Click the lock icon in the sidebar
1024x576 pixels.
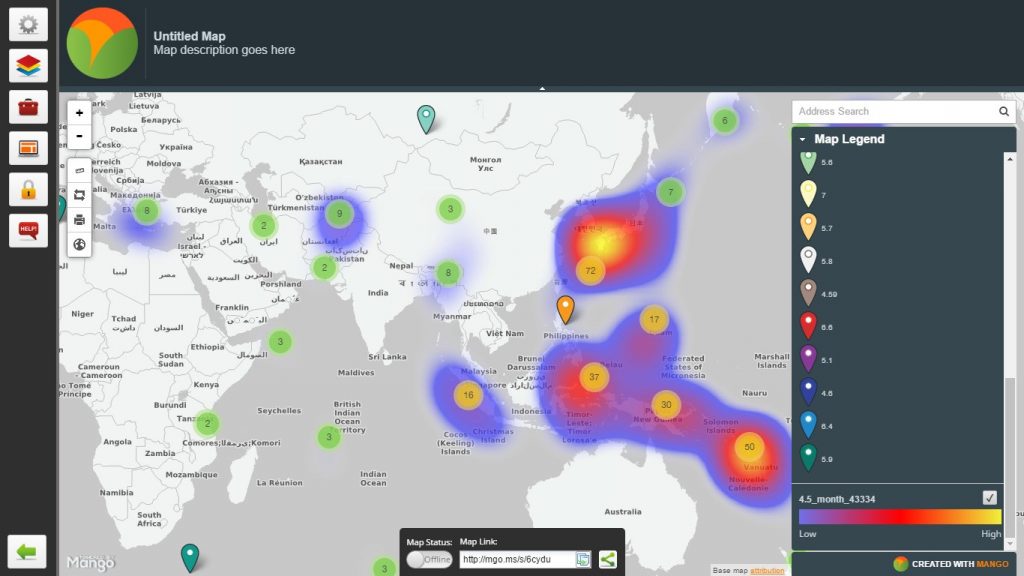[x=27, y=188]
